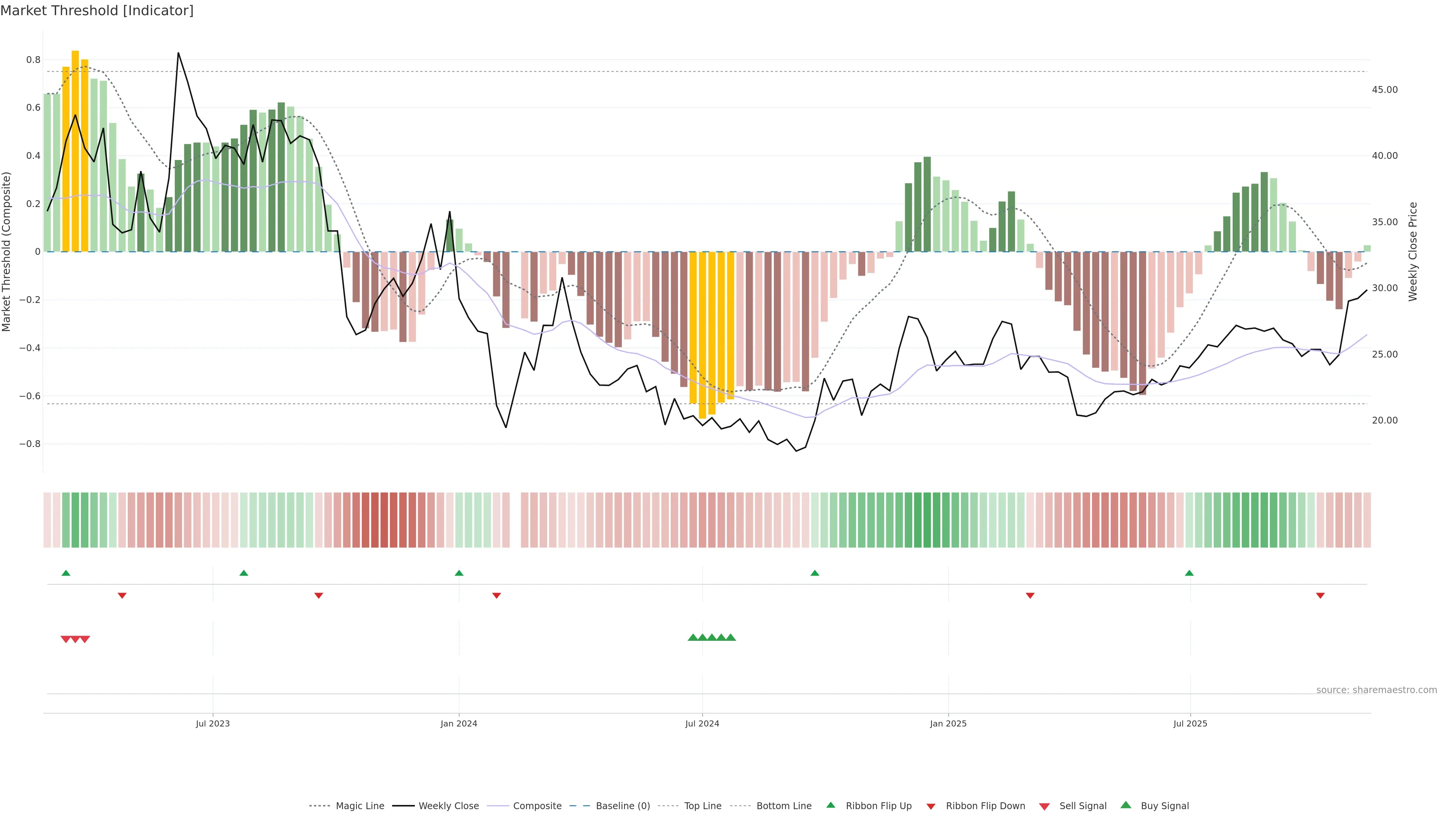Click the Buy Signal legend icon

pyautogui.click(x=1125, y=805)
